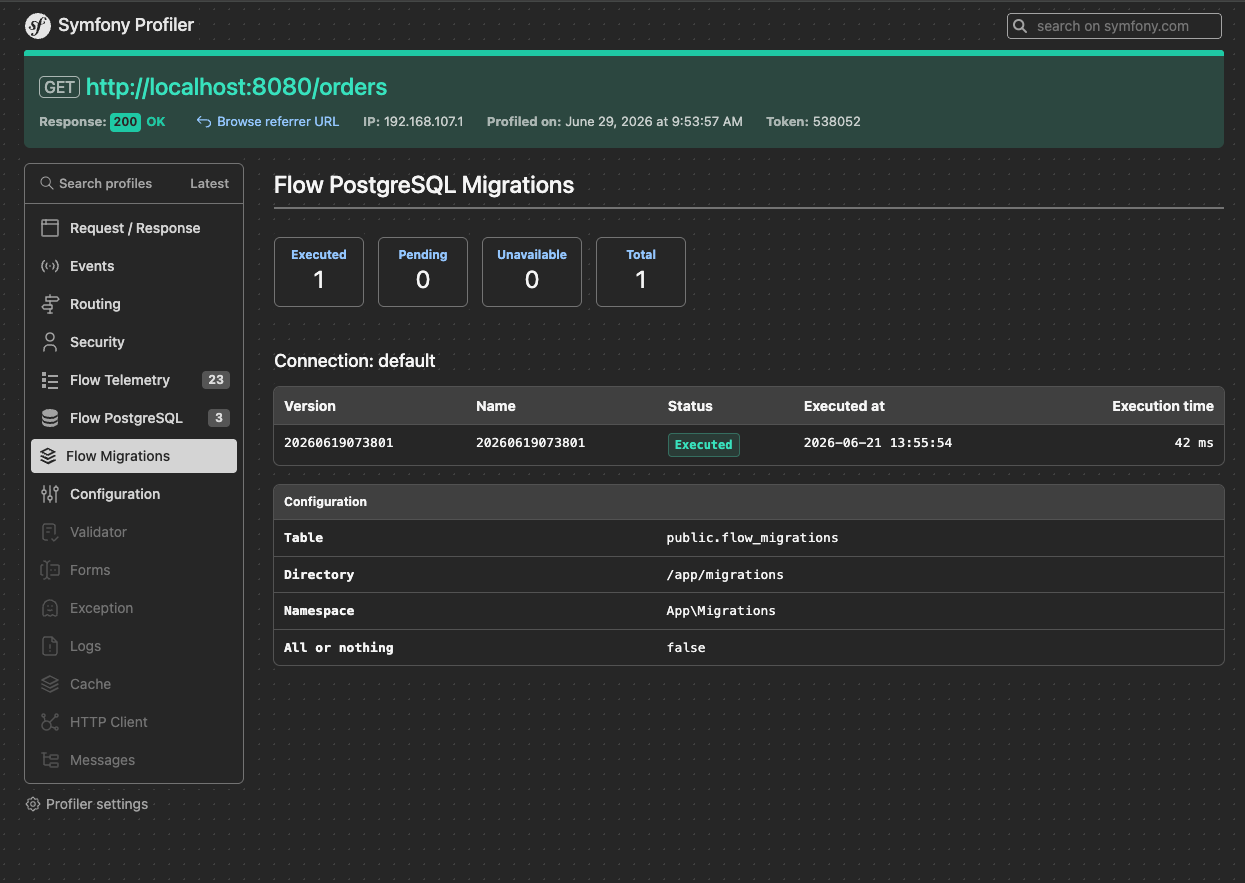Click the Version column header
Image resolution: width=1245 pixels, height=883 pixels.
pos(310,406)
